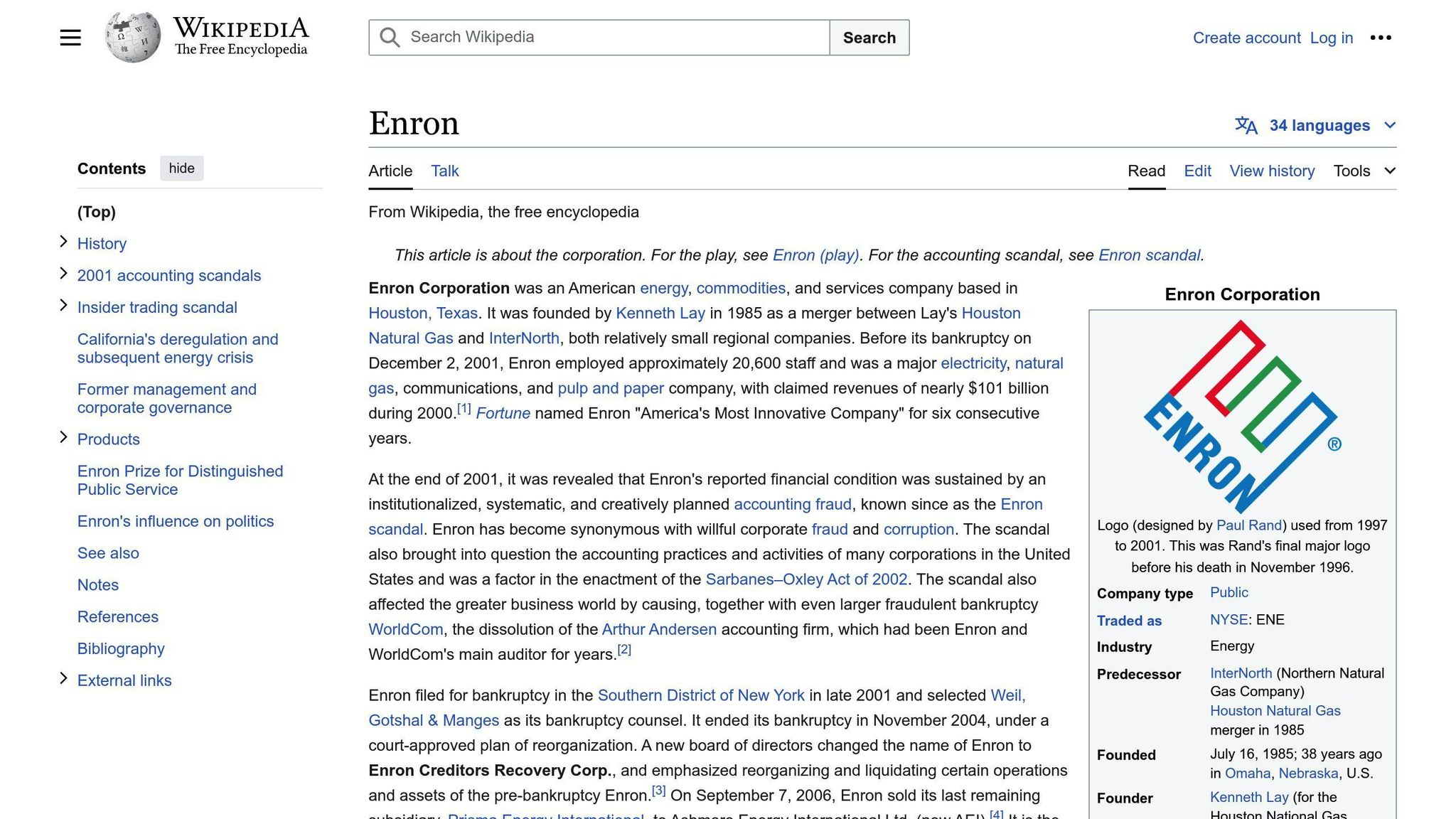Click citation reference [2]
Screen dimensions: 1456x819
pos(624,650)
